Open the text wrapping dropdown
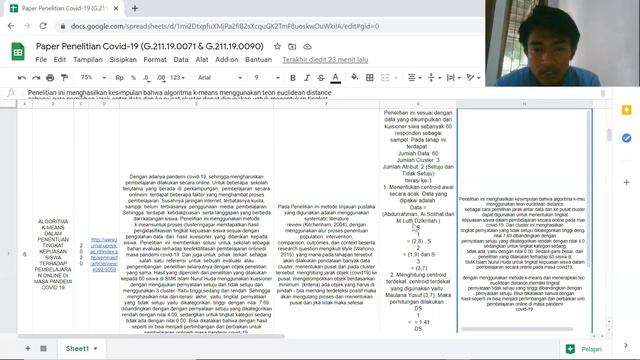This screenshot has height=360, width=640. (x=453, y=78)
